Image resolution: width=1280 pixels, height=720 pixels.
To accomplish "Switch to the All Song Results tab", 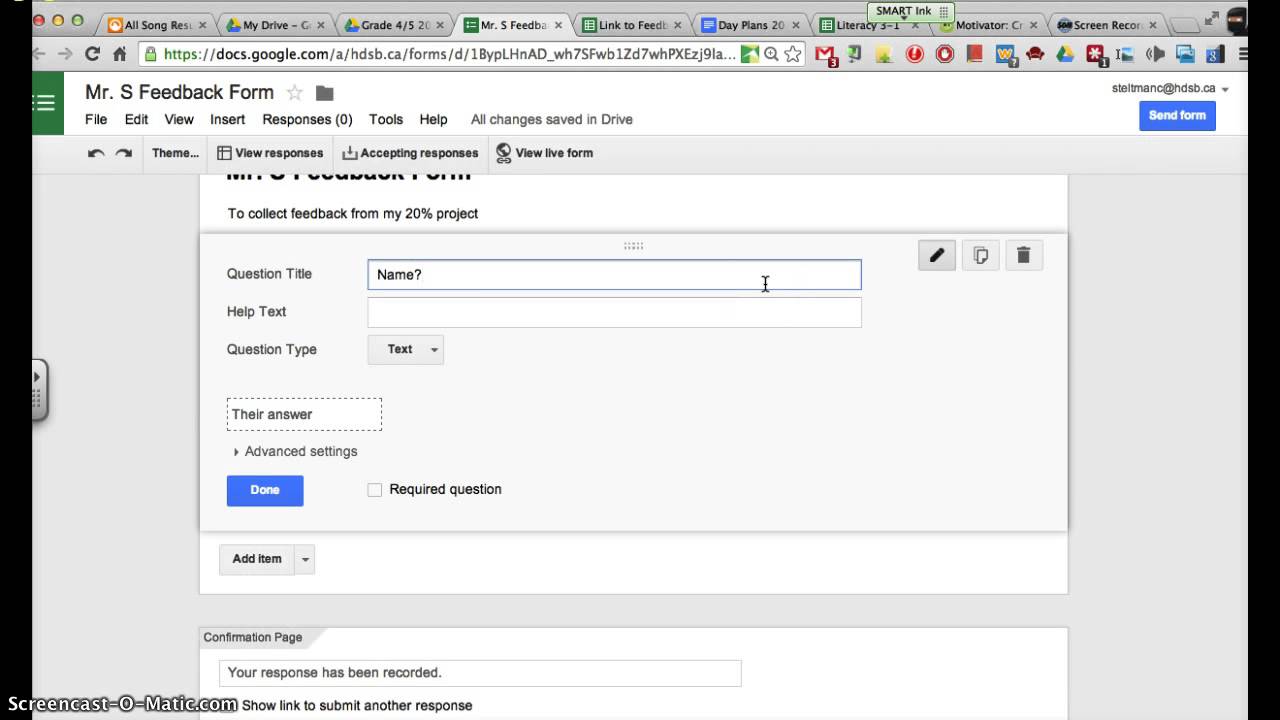I will (158, 25).
